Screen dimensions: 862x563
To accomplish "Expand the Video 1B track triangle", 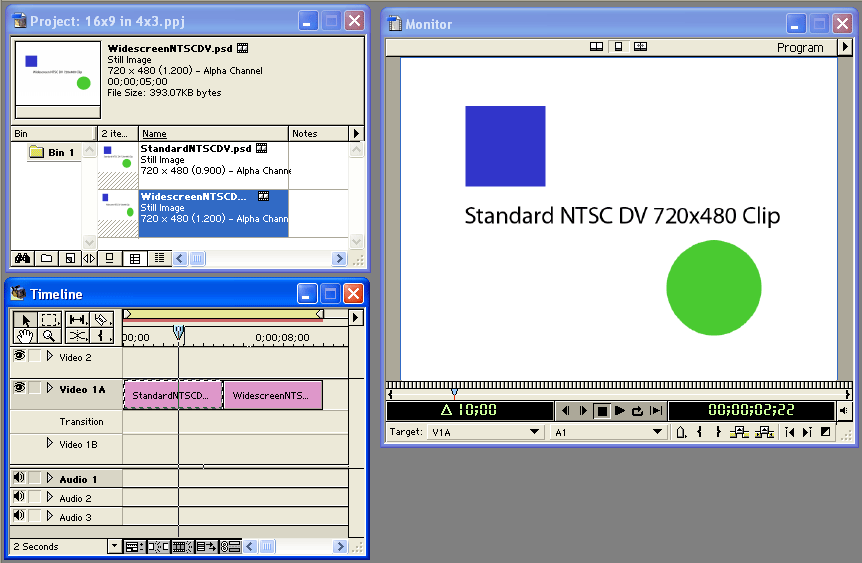I will tap(50, 443).
